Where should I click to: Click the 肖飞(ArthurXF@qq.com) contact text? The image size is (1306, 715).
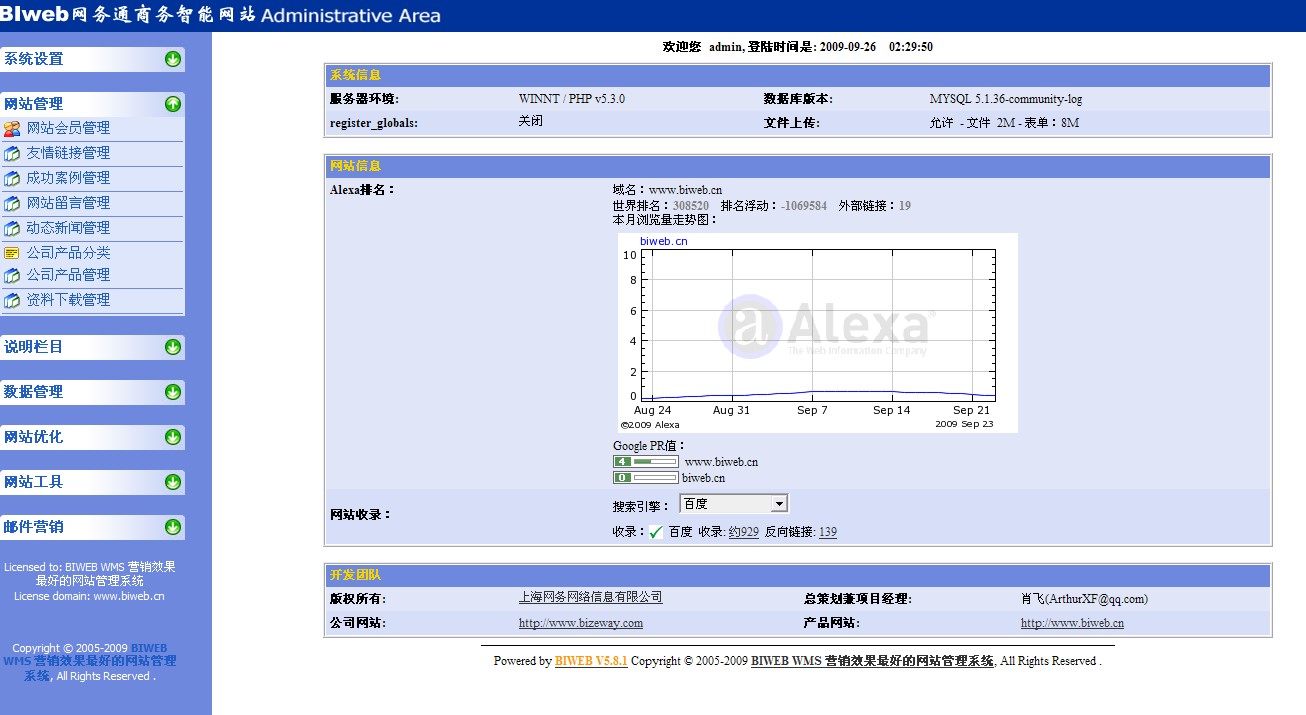pyautogui.click(x=1084, y=599)
